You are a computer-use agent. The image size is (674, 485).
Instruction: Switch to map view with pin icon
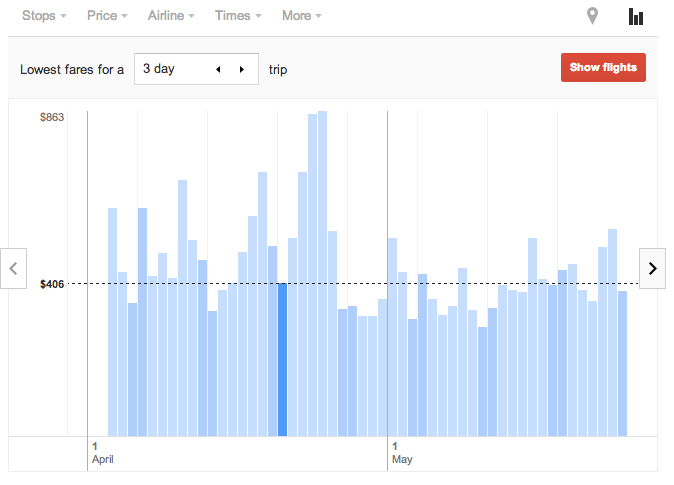click(x=593, y=16)
